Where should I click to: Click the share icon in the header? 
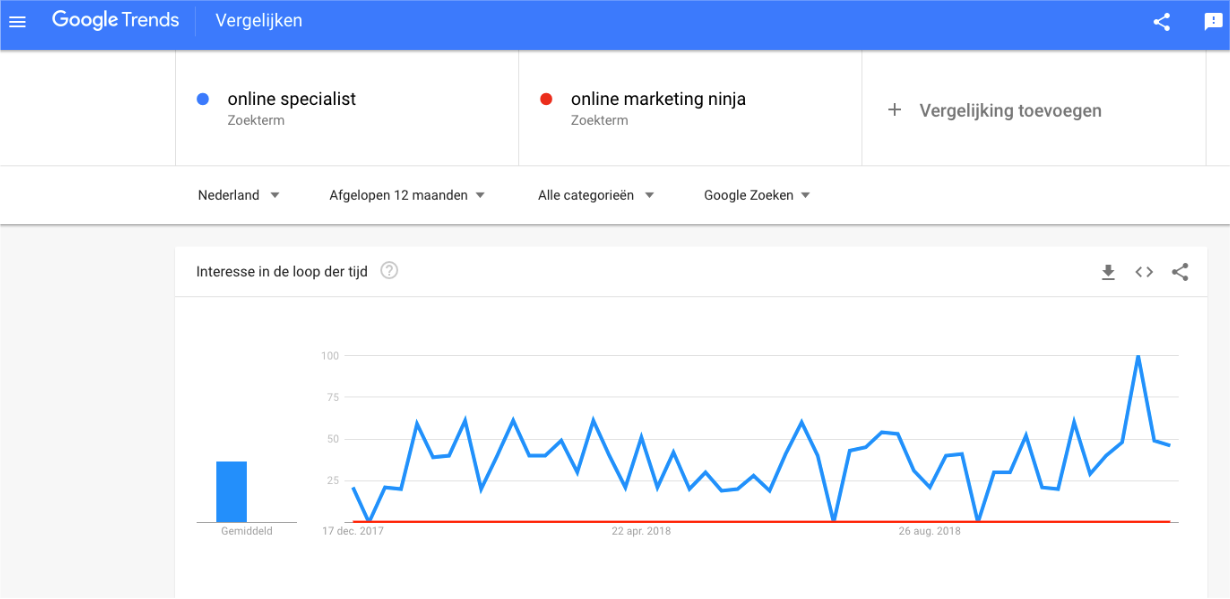click(x=1162, y=21)
